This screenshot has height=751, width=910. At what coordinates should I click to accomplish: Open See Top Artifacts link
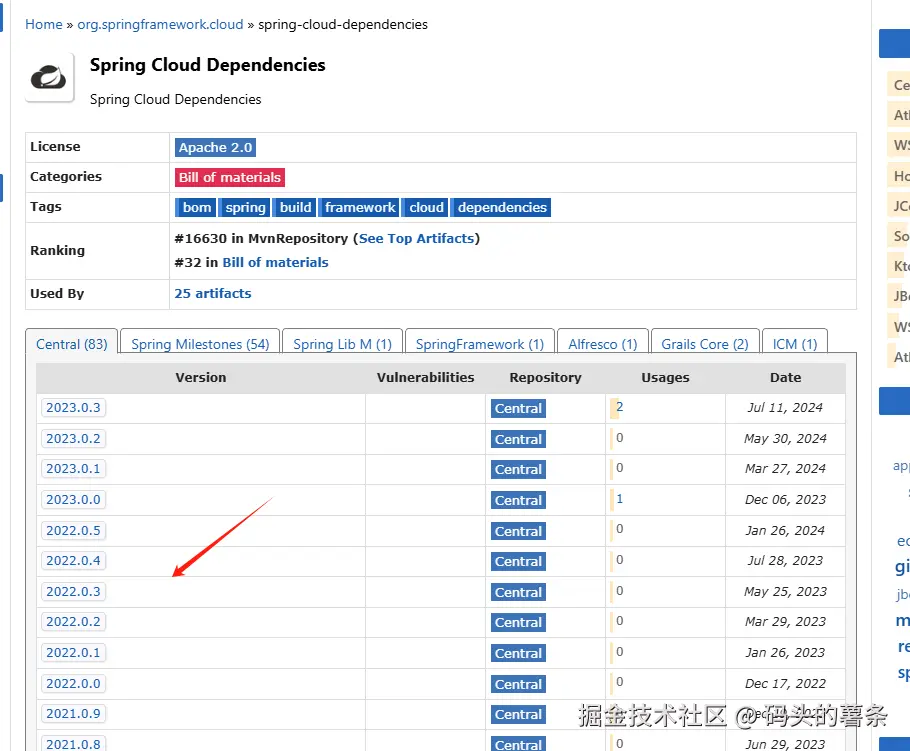[417, 239]
